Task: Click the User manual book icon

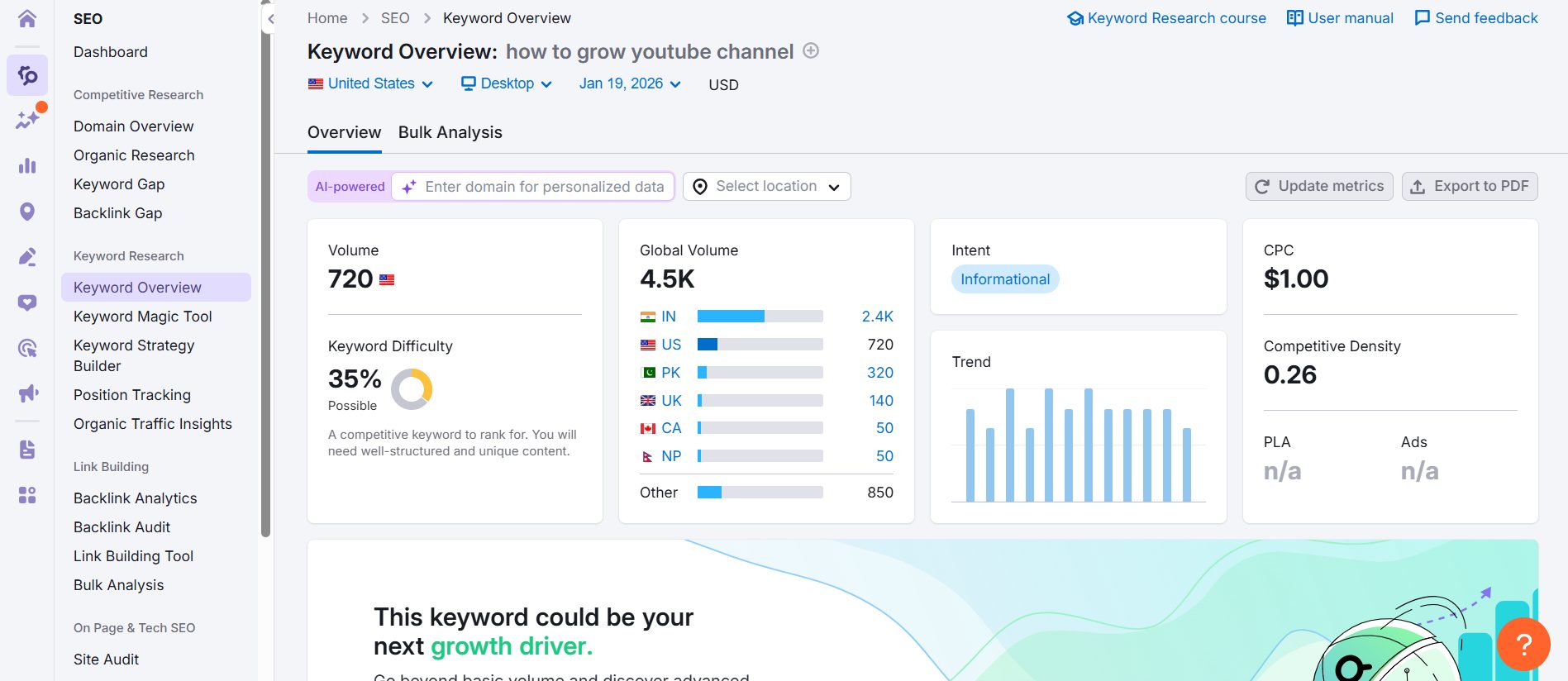Action: pos(1295,18)
